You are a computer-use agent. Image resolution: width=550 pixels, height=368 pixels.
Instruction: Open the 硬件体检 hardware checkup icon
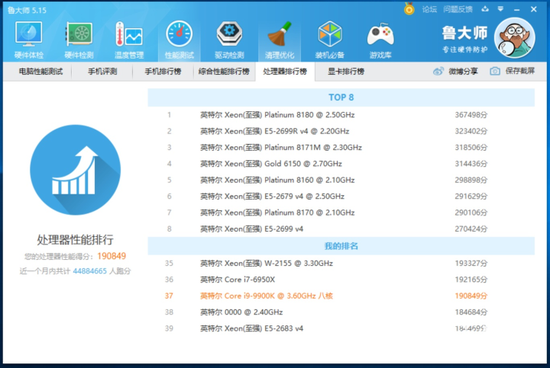[x=29, y=39]
